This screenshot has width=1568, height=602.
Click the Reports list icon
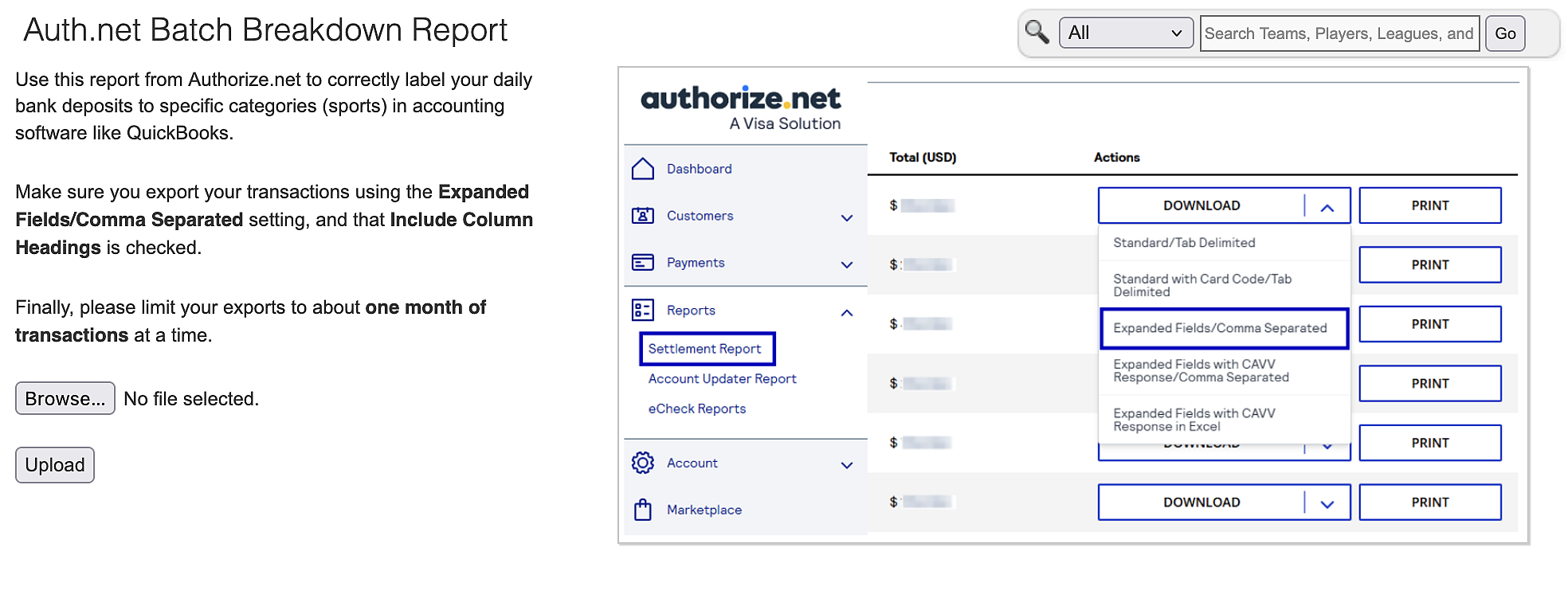point(643,310)
